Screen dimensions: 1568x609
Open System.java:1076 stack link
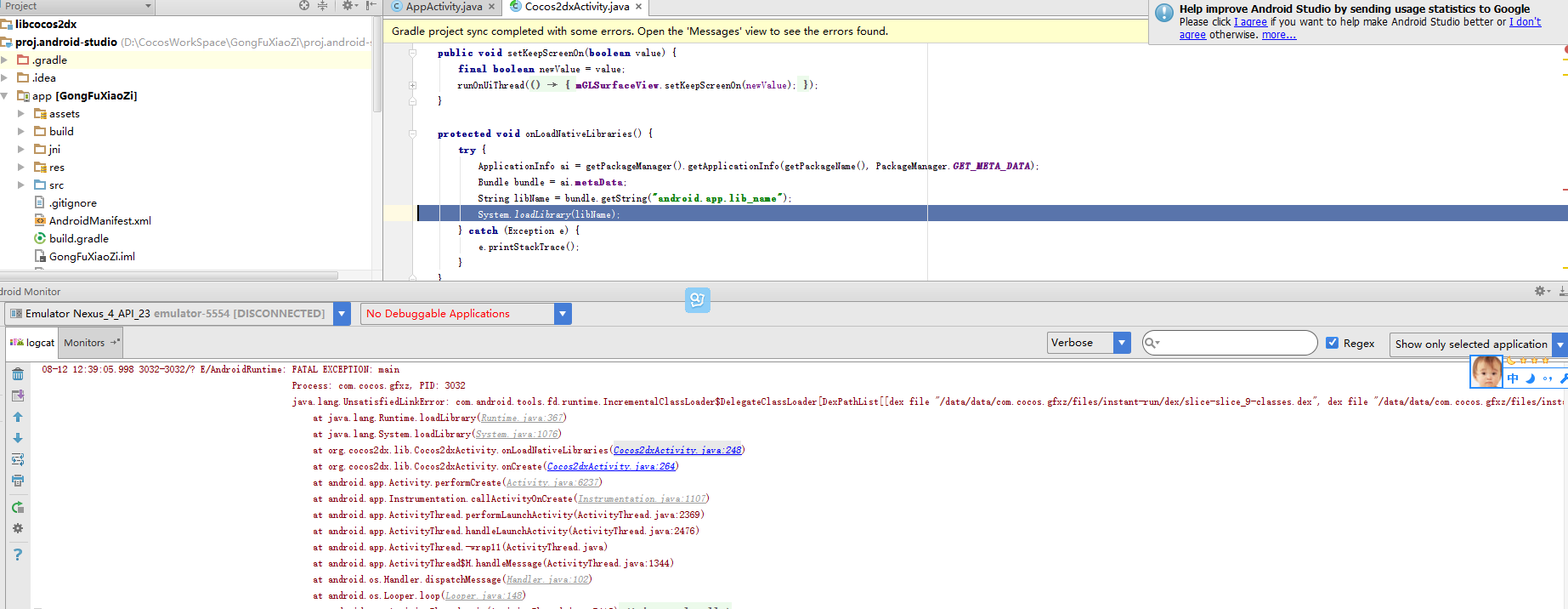tap(517, 434)
